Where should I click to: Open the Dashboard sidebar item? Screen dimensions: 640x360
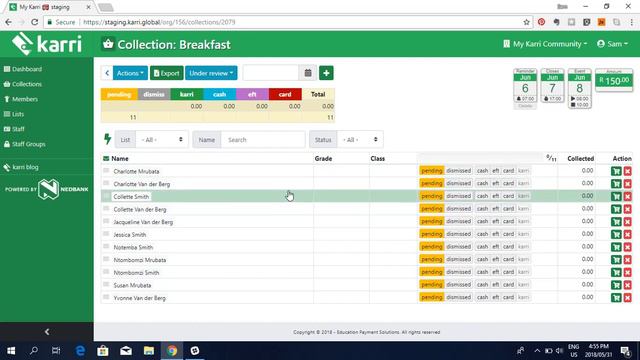pos(23,69)
